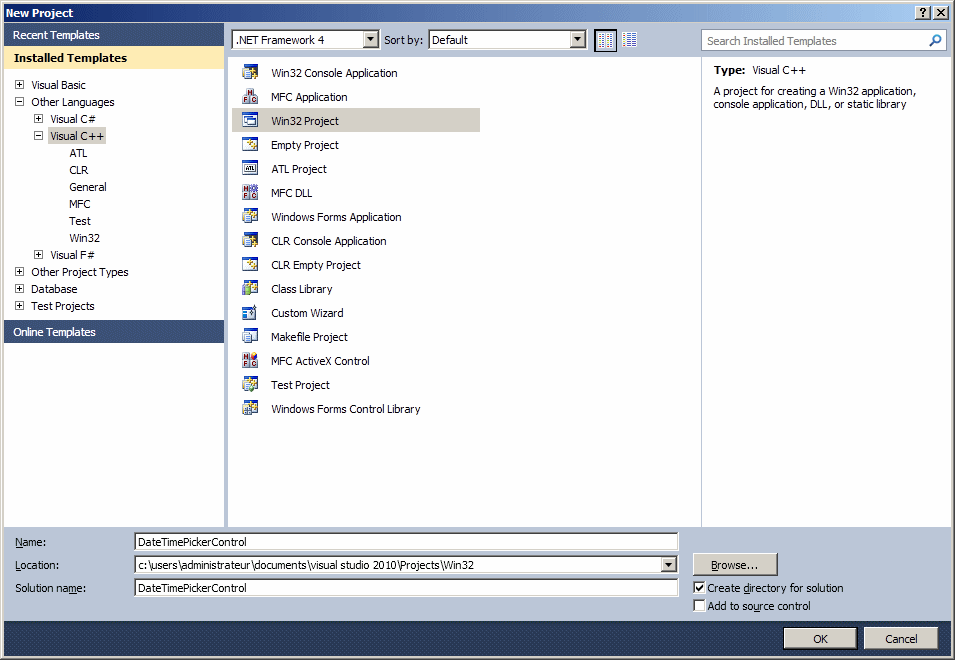
Task: Select the Win32 category in tree
Action: click(x=85, y=238)
